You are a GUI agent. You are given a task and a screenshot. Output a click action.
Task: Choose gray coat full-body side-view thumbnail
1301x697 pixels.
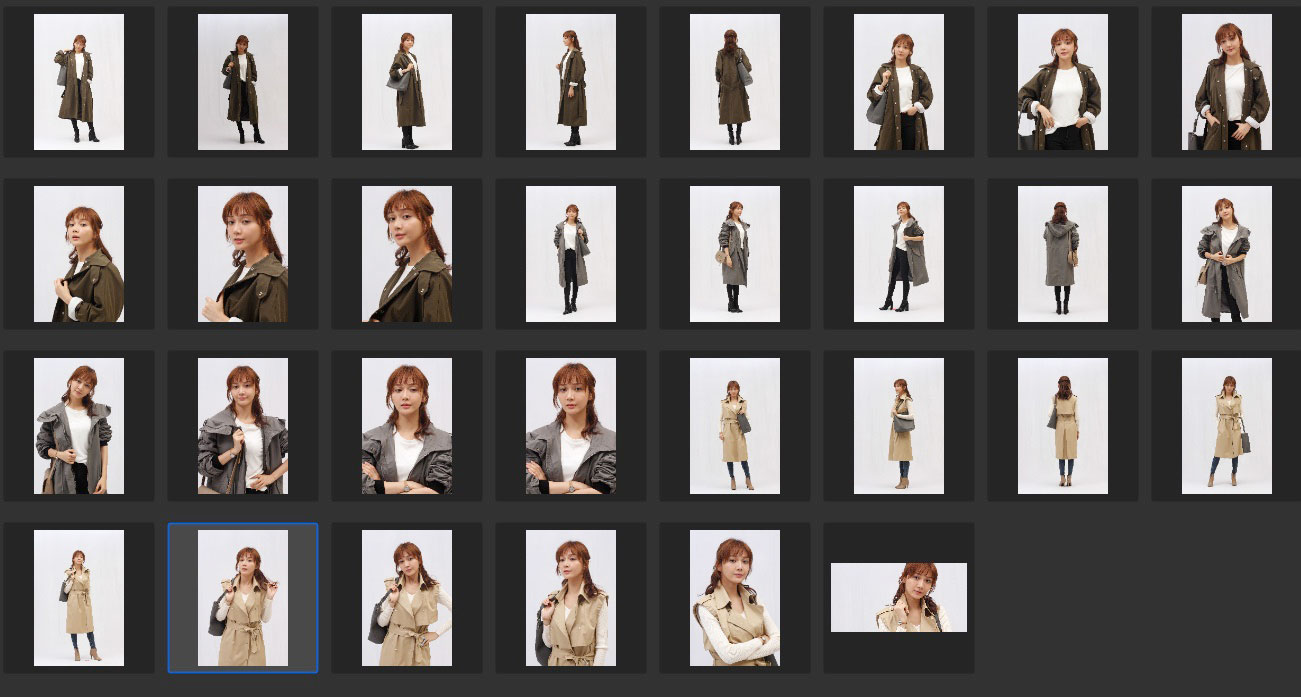click(734, 254)
